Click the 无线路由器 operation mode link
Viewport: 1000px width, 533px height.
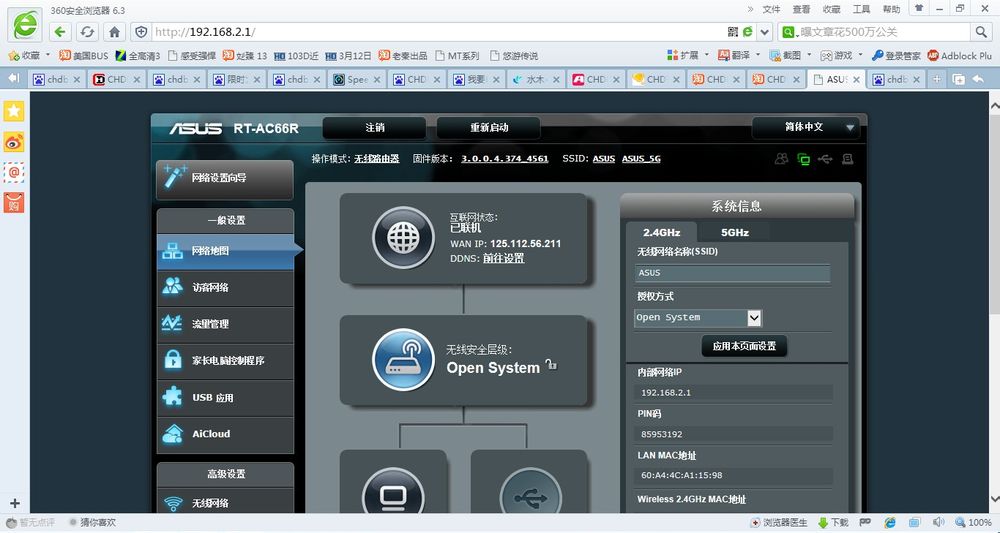376,159
